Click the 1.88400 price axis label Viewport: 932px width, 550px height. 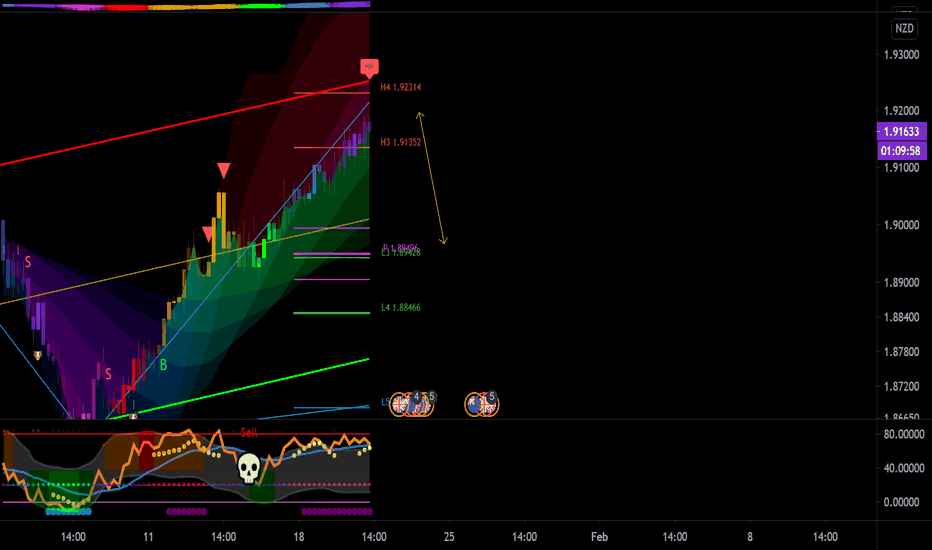pyautogui.click(x=901, y=317)
